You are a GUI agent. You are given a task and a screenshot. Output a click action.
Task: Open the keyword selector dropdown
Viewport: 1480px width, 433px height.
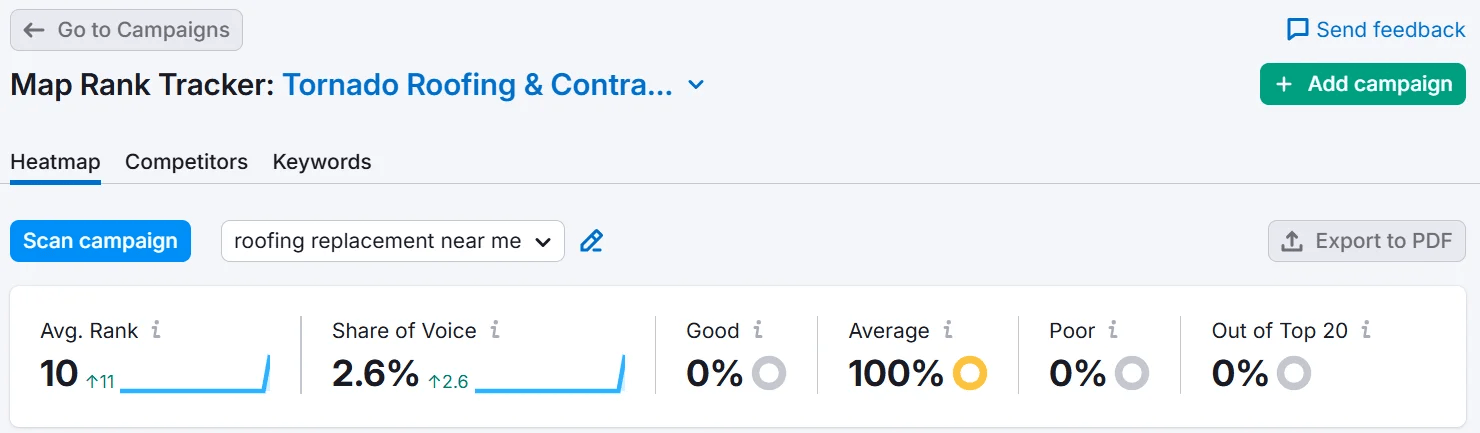click(x=392, y=241)
